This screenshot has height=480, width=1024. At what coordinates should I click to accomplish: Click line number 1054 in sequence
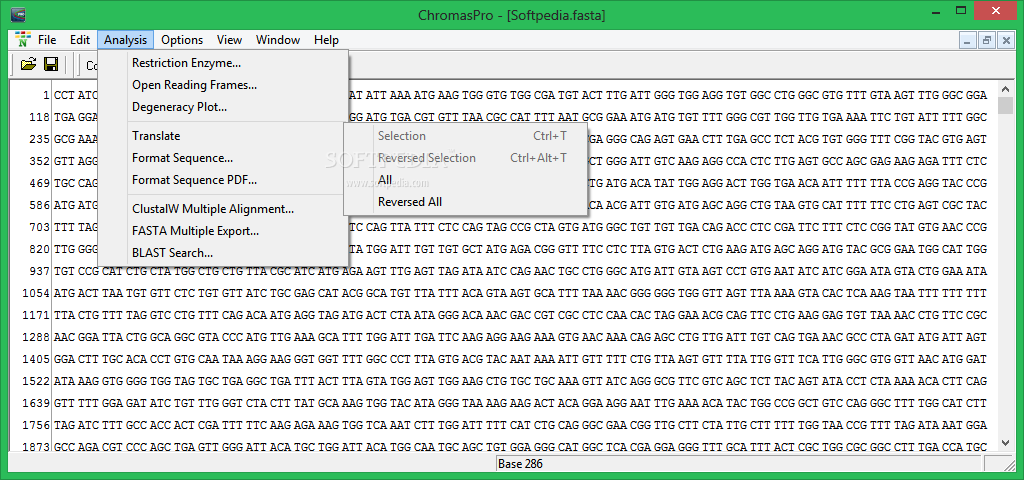(36, 293)
